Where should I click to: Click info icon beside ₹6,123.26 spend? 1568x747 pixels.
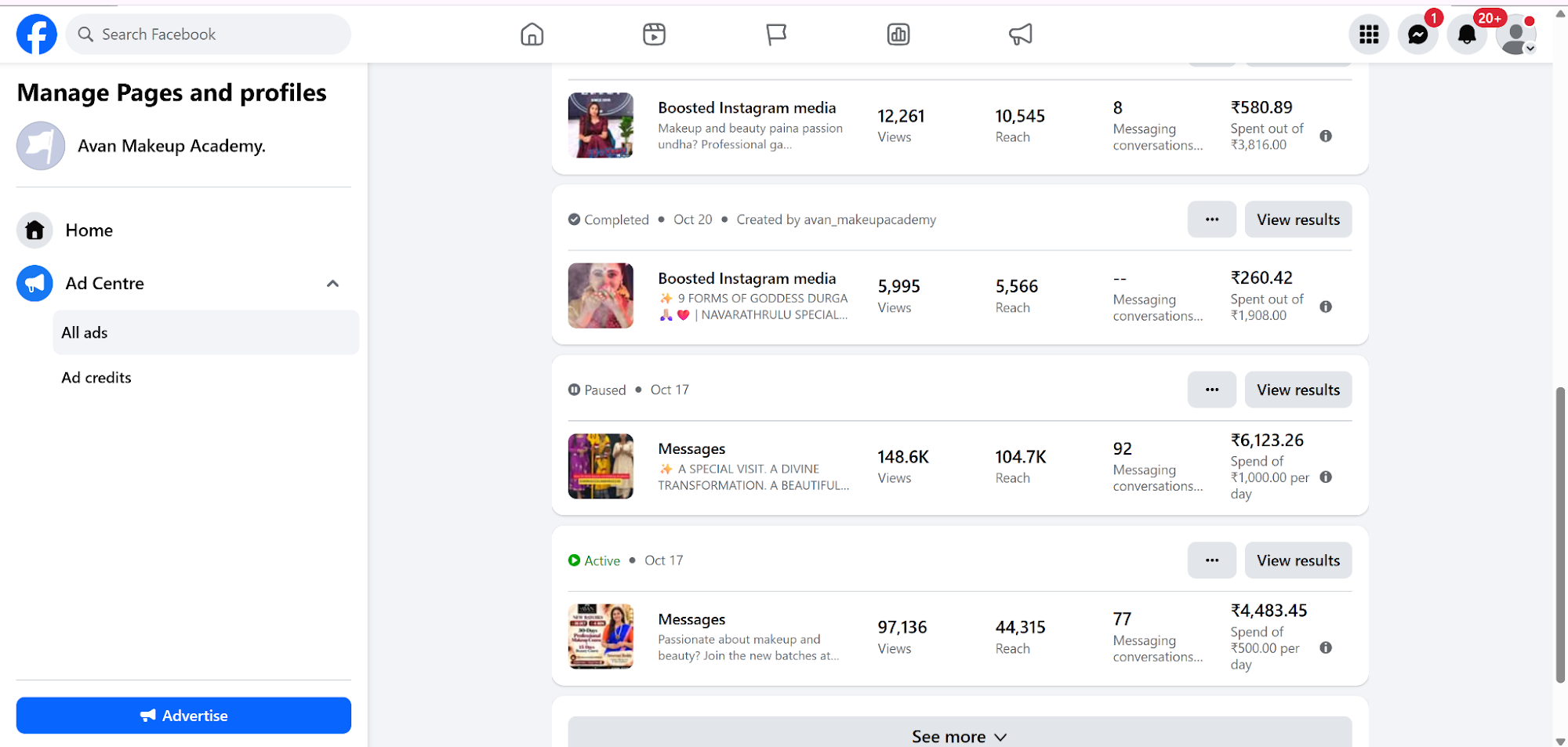1326,477
